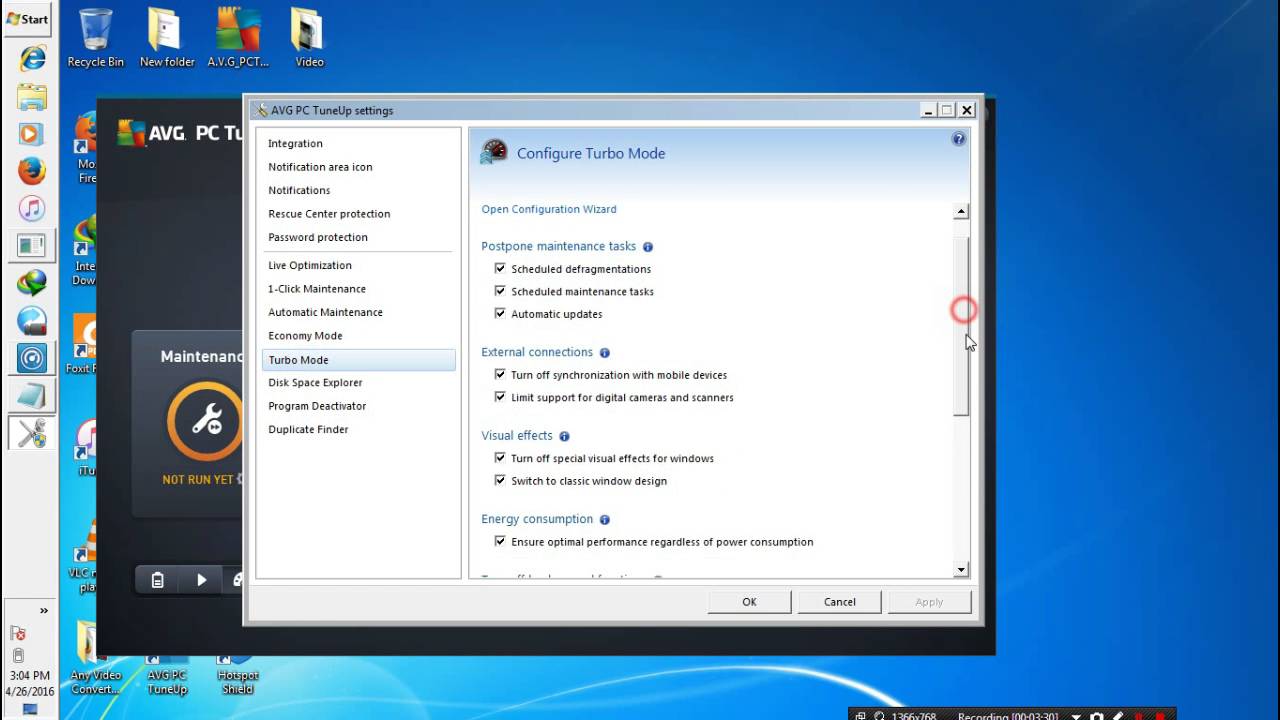Toggle Turn off synchronization with mobile devices
The width and height of the screenshot is (1280, 720).
(500, 375)
